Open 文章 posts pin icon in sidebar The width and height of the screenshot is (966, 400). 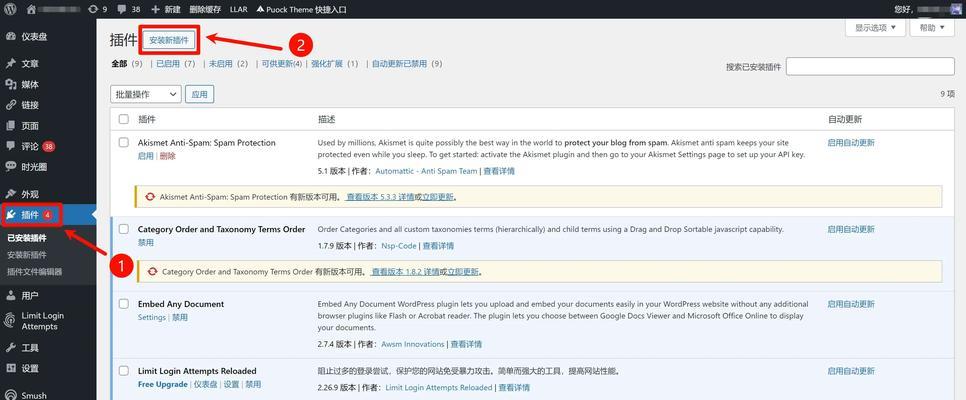[10, 63]
